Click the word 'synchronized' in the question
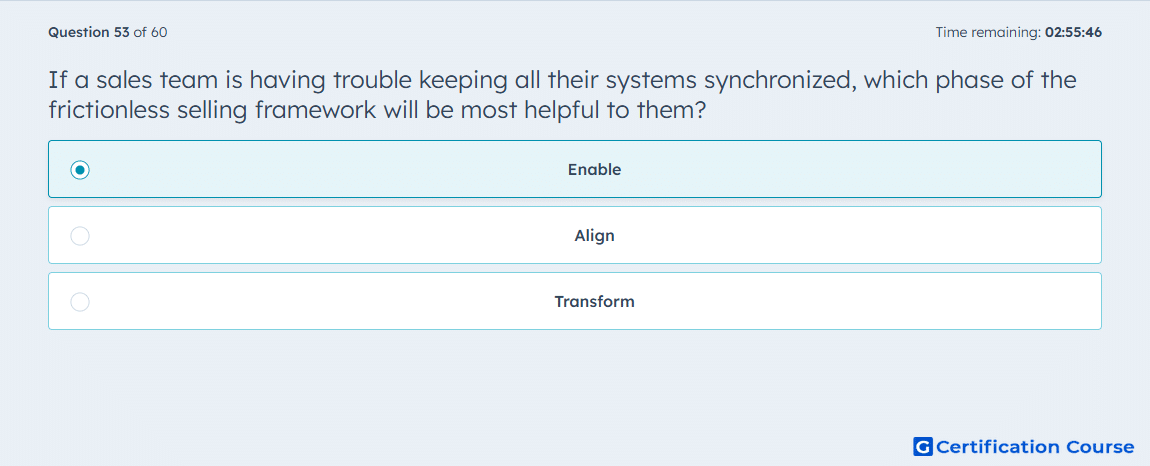Screen dimensions: 1150x466 tap(780, 81)
